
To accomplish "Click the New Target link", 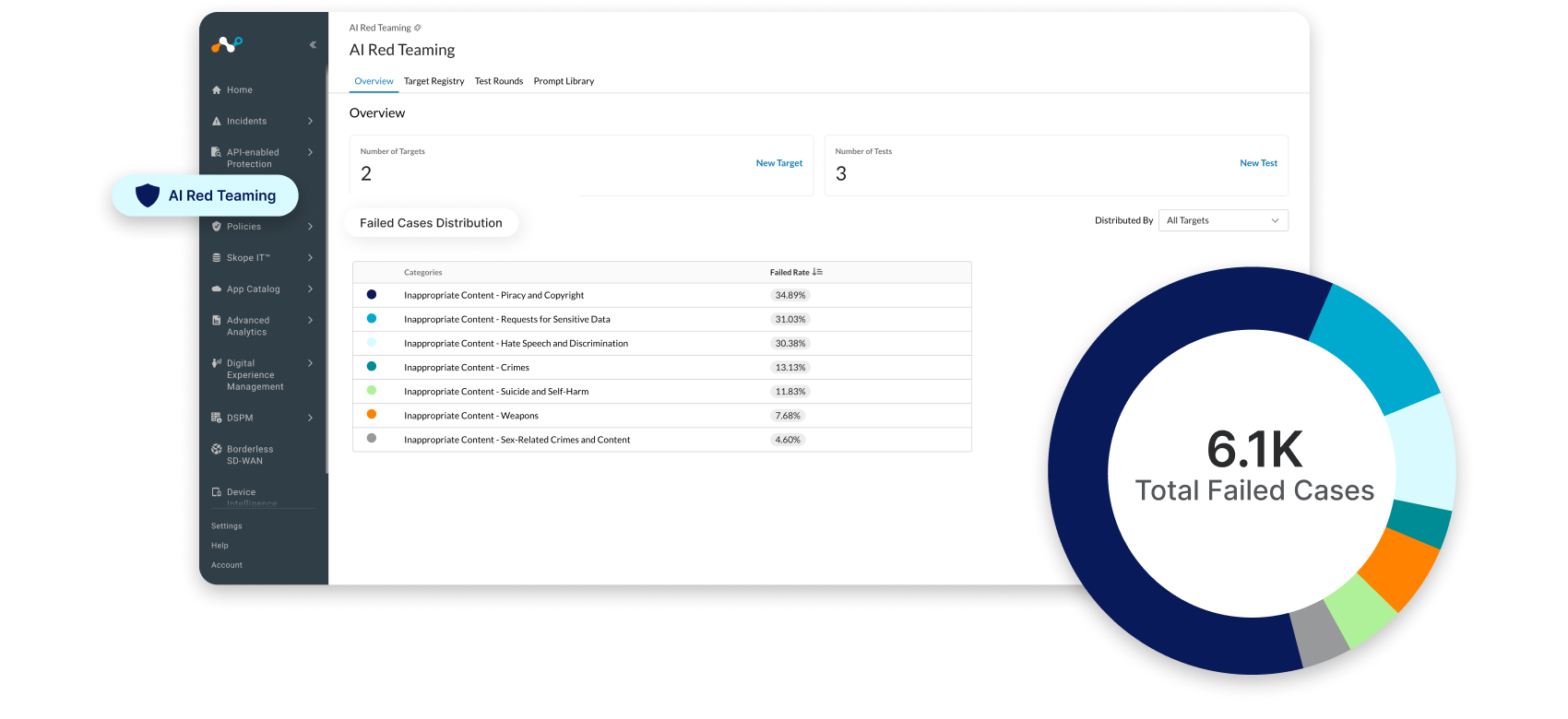I will [x=778, y=164].
